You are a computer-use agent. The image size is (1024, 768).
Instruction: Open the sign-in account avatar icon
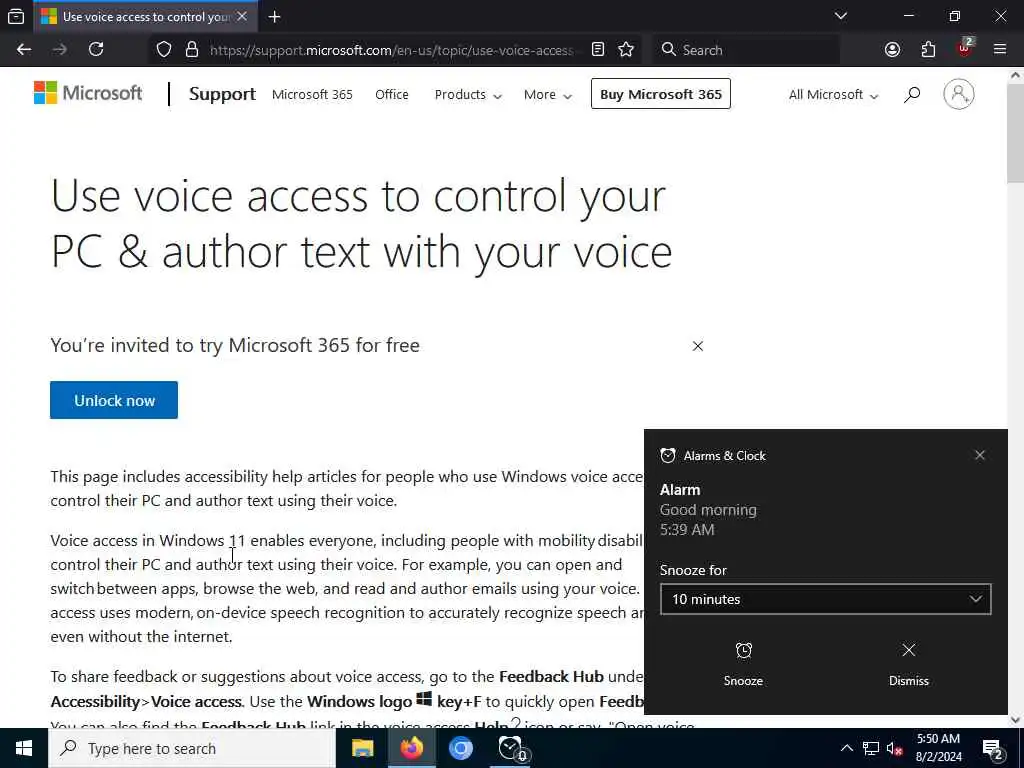tap(959, 94)
